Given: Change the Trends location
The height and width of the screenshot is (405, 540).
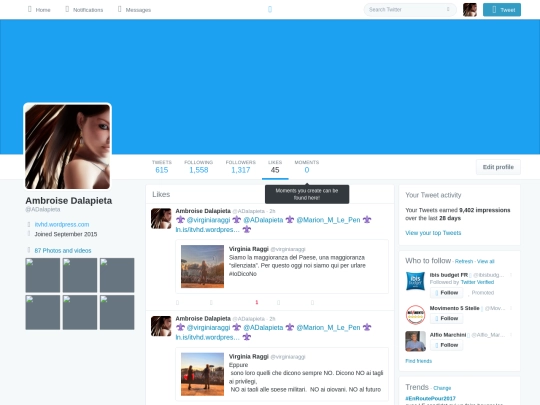Looking at the screenshot, I should click(x=442, y=388).
